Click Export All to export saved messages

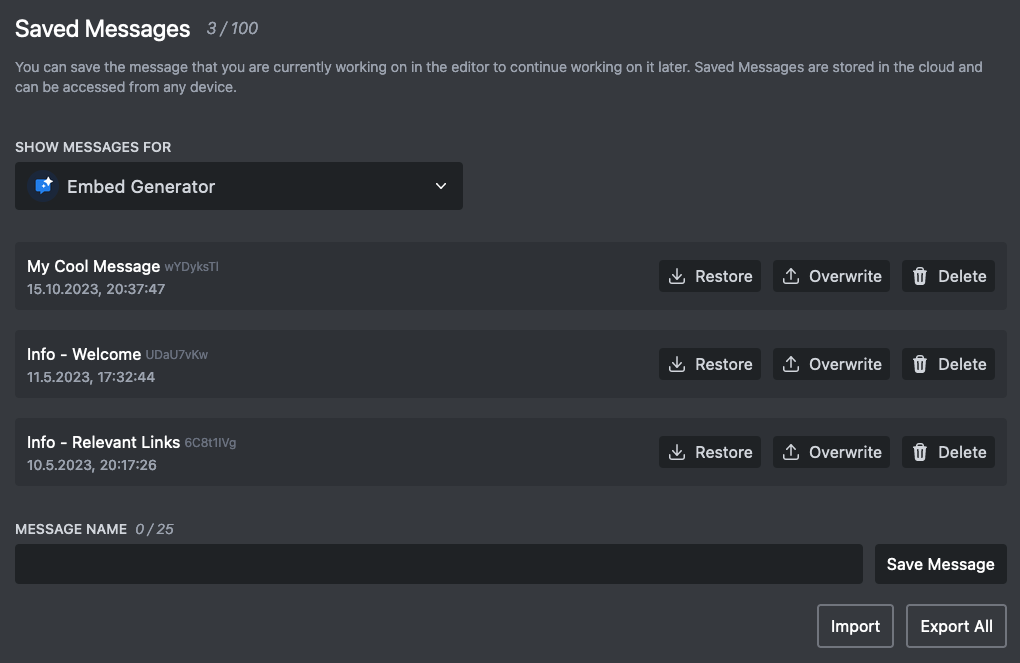coord(956,626)
